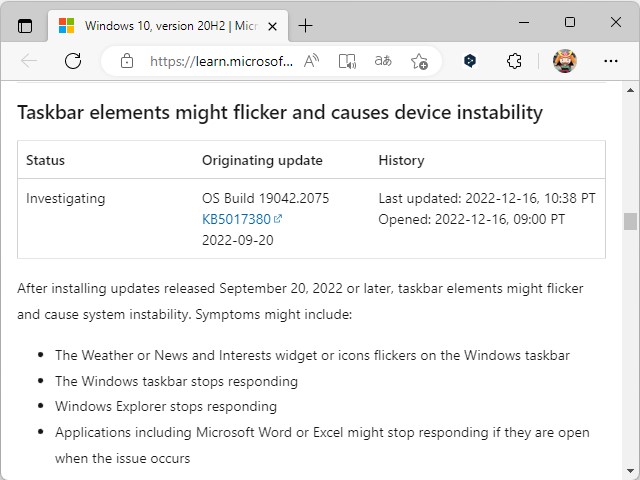This screenshot has height=480, width=640.
Task: Open the KB5017380 link
Action: coord(236,219)
